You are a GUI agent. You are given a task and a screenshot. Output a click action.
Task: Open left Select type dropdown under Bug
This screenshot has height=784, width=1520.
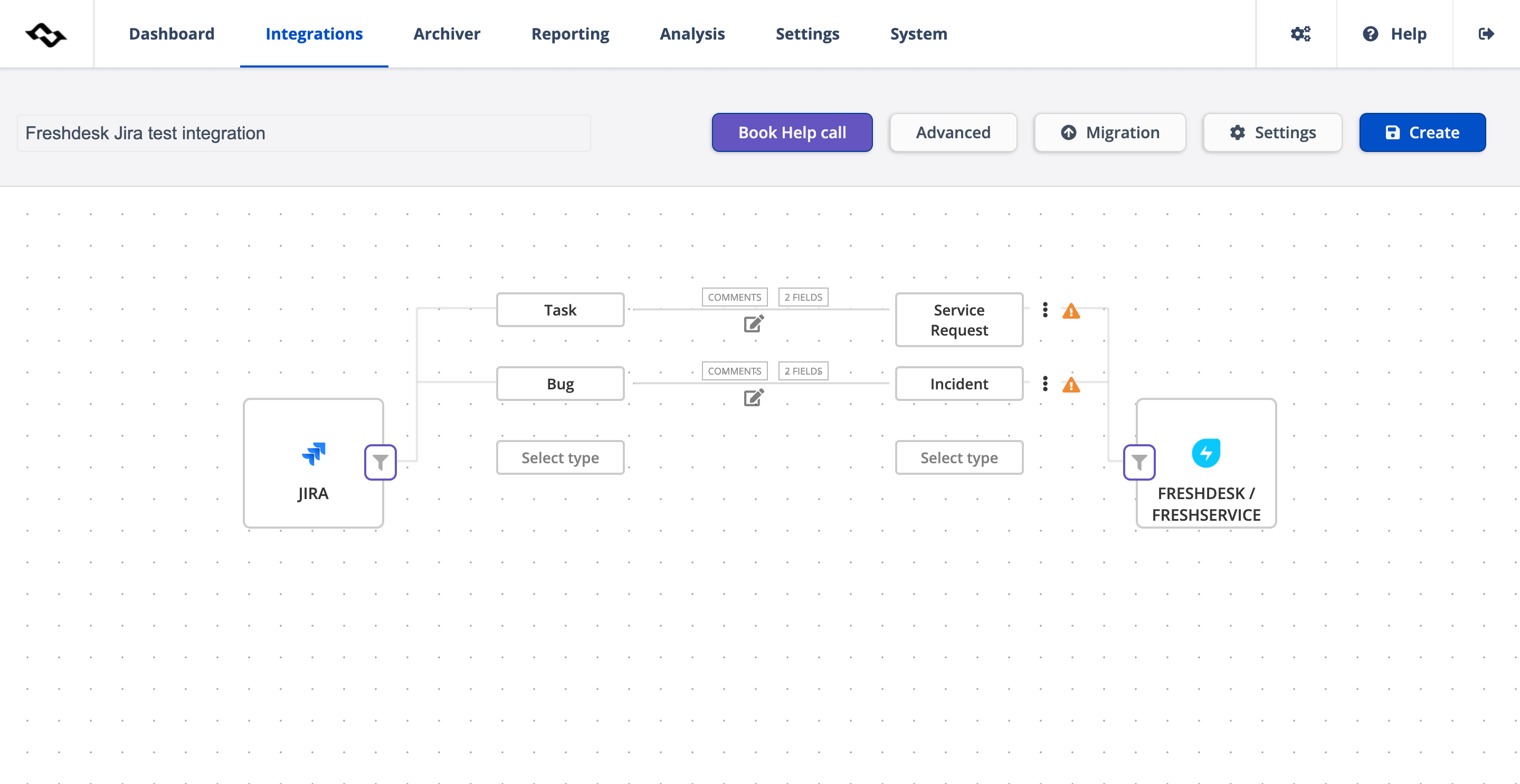560,457
